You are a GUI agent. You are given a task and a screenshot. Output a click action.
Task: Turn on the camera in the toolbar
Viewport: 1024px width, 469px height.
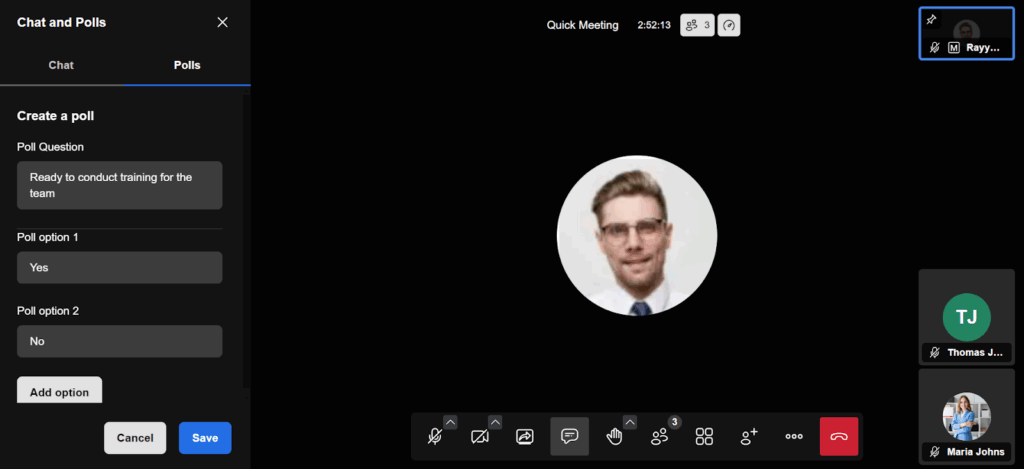pyautogui.click(x=479, y=437)
